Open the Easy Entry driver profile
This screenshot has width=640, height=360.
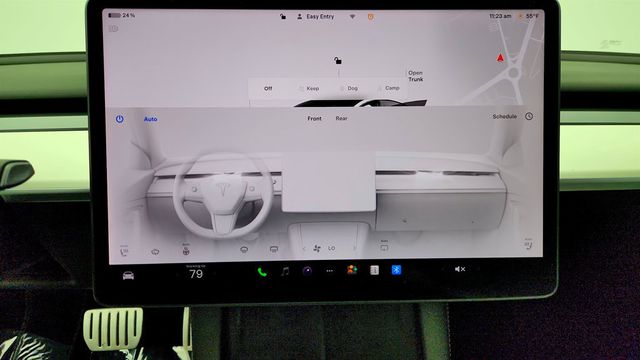316,17
